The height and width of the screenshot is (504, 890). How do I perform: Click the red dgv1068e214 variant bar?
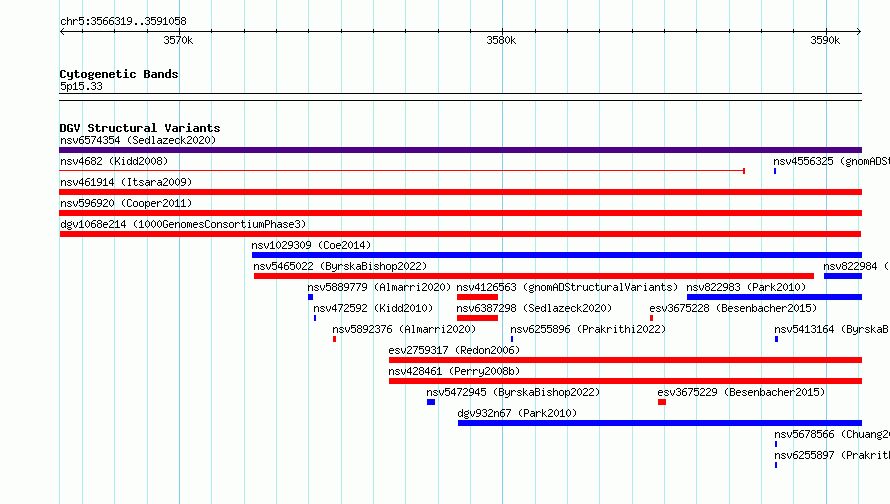(460, 234)
